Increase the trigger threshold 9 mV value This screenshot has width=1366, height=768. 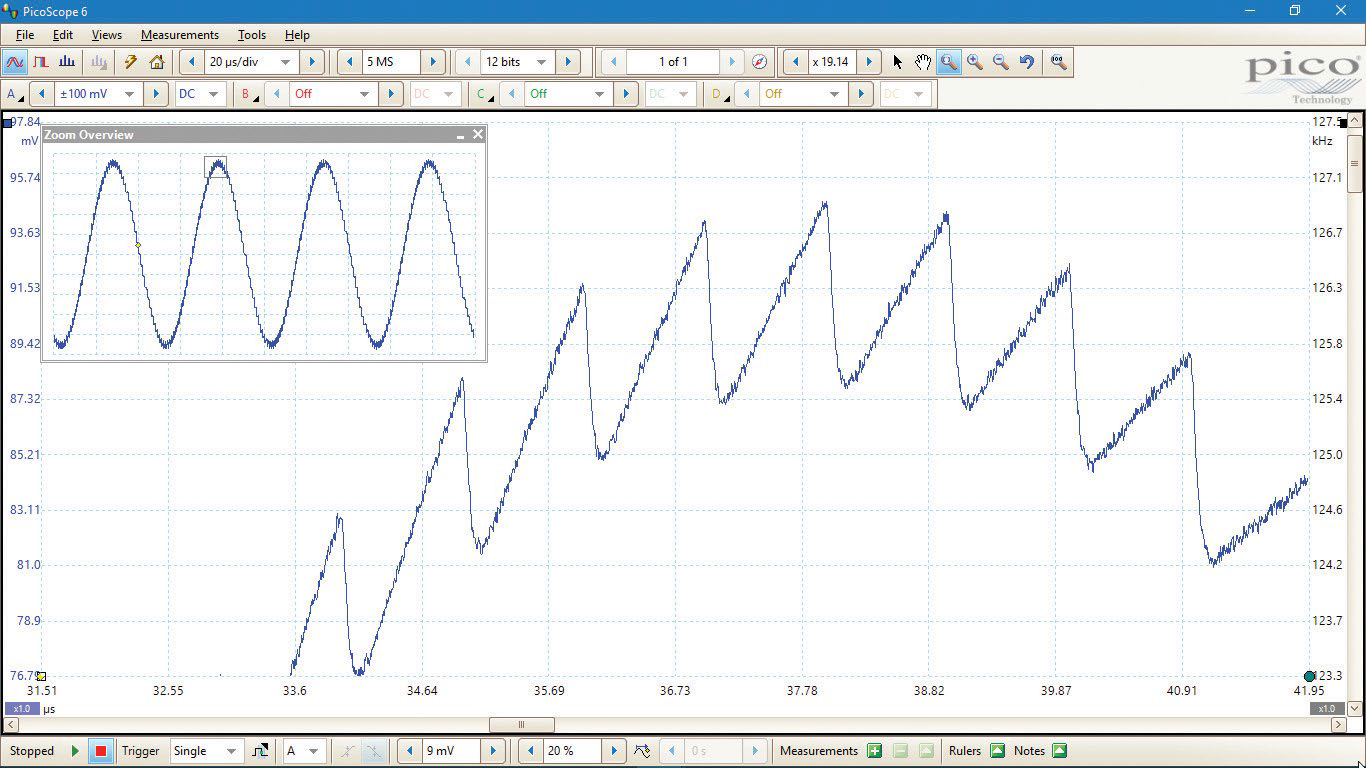493,751
